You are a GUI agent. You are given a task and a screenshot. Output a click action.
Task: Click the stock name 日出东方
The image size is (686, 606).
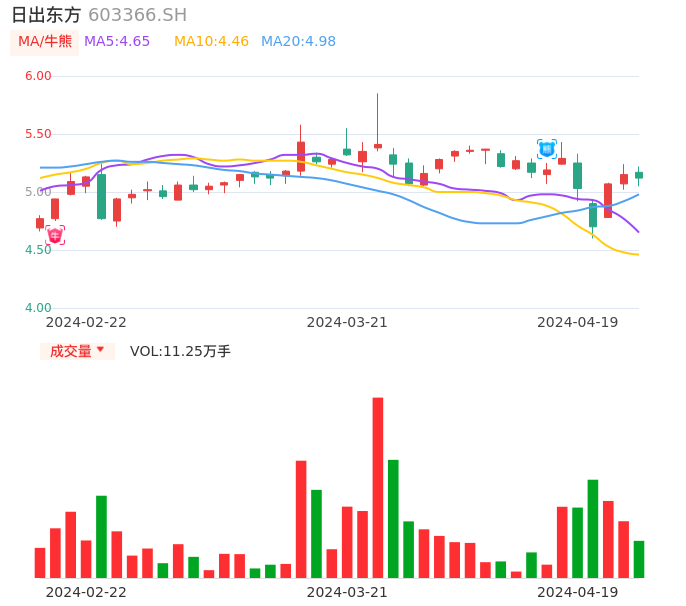pyautogui.click(x=46, y=15)
